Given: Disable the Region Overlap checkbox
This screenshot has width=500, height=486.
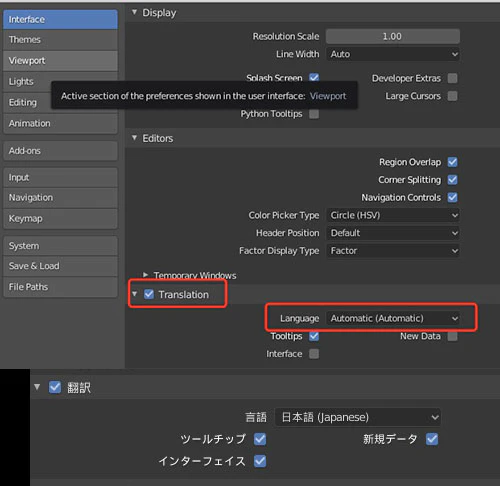Looking at the screenshot, I should point(452,162).
